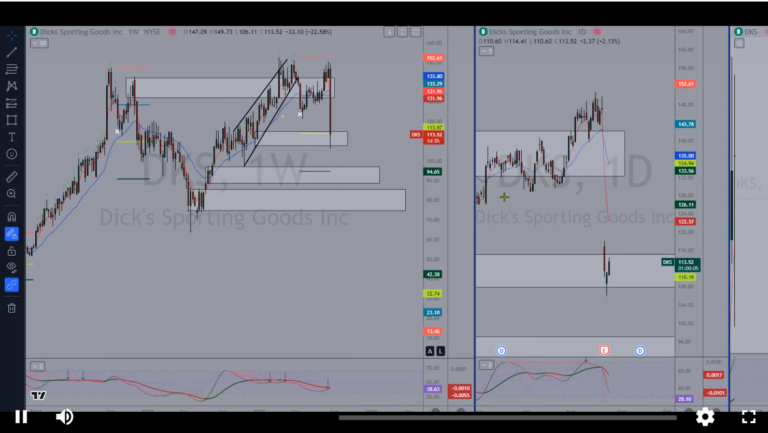Open the Fibonacci retracement tool
768x433 pixels.
[12, 68]
